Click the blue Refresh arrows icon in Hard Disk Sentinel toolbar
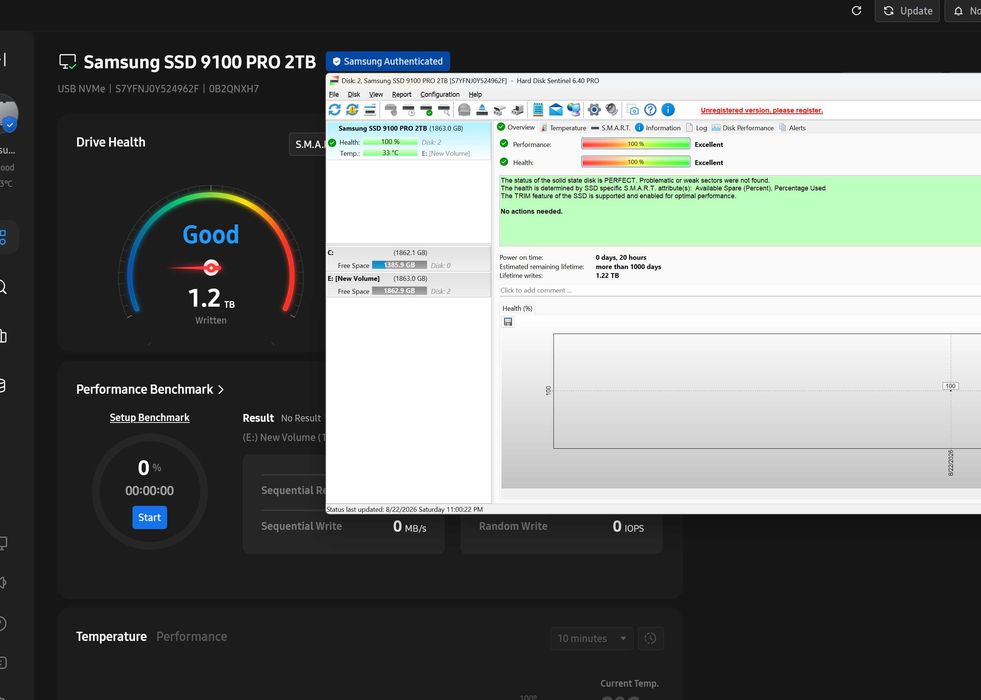Screen dimensions: 981x700 click(x=335, y=109)
